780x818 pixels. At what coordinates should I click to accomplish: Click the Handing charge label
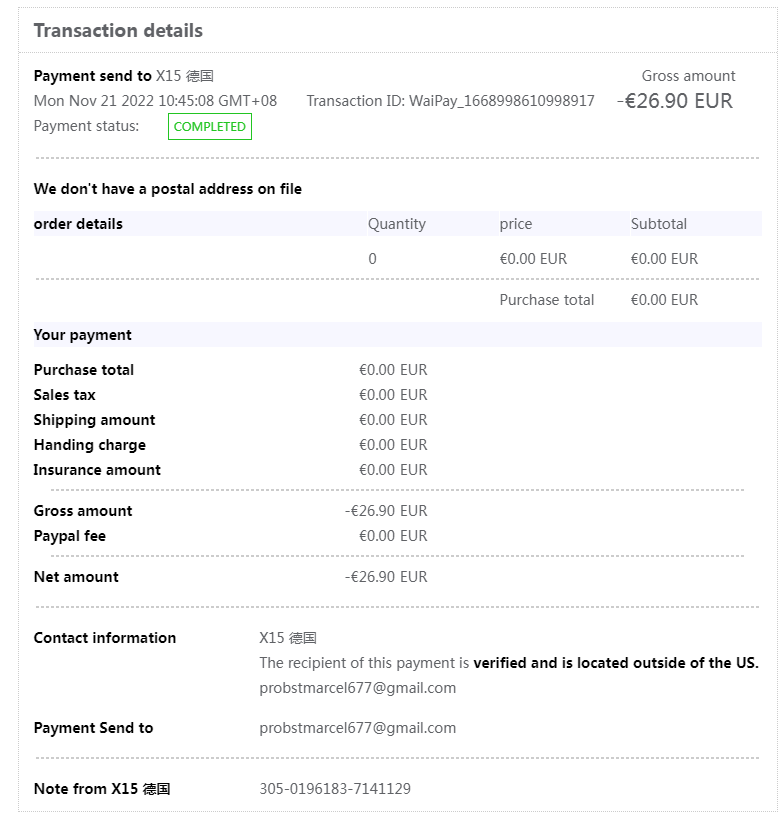89,445
